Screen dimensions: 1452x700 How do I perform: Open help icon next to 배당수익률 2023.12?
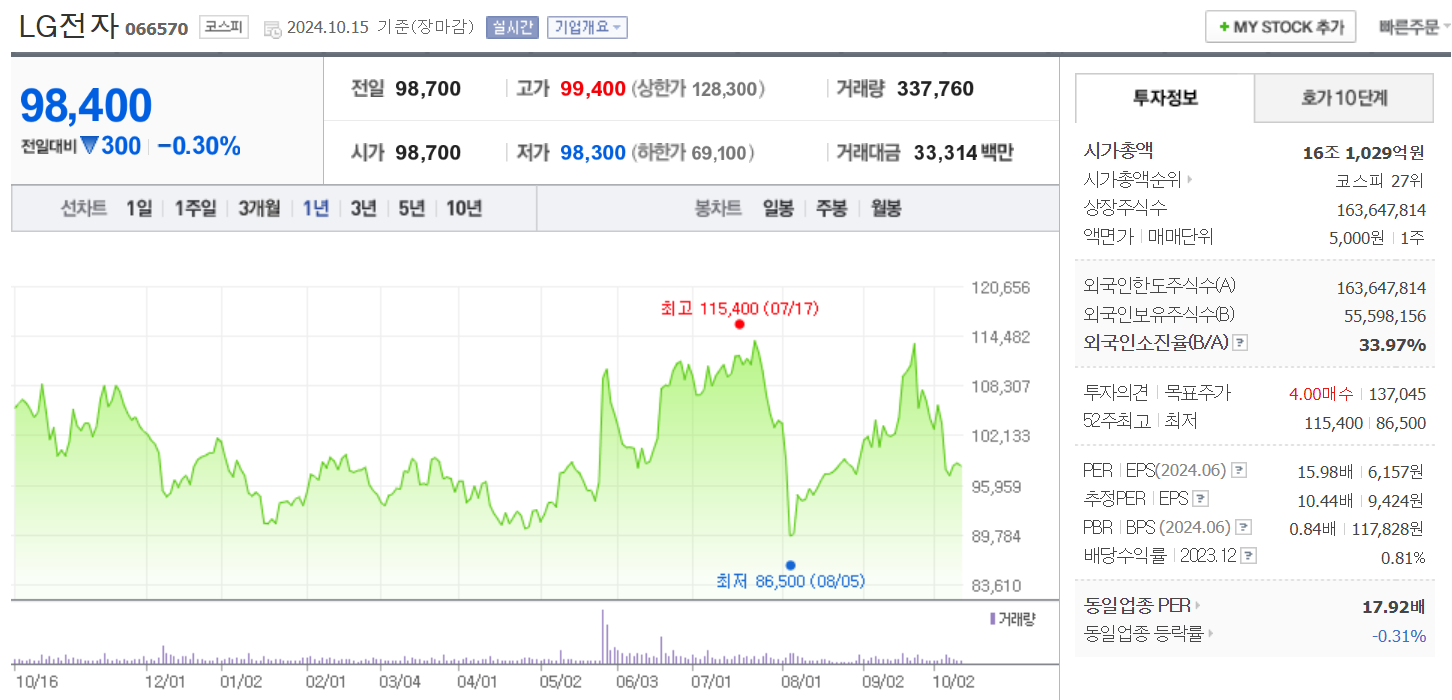(1249, 557)
